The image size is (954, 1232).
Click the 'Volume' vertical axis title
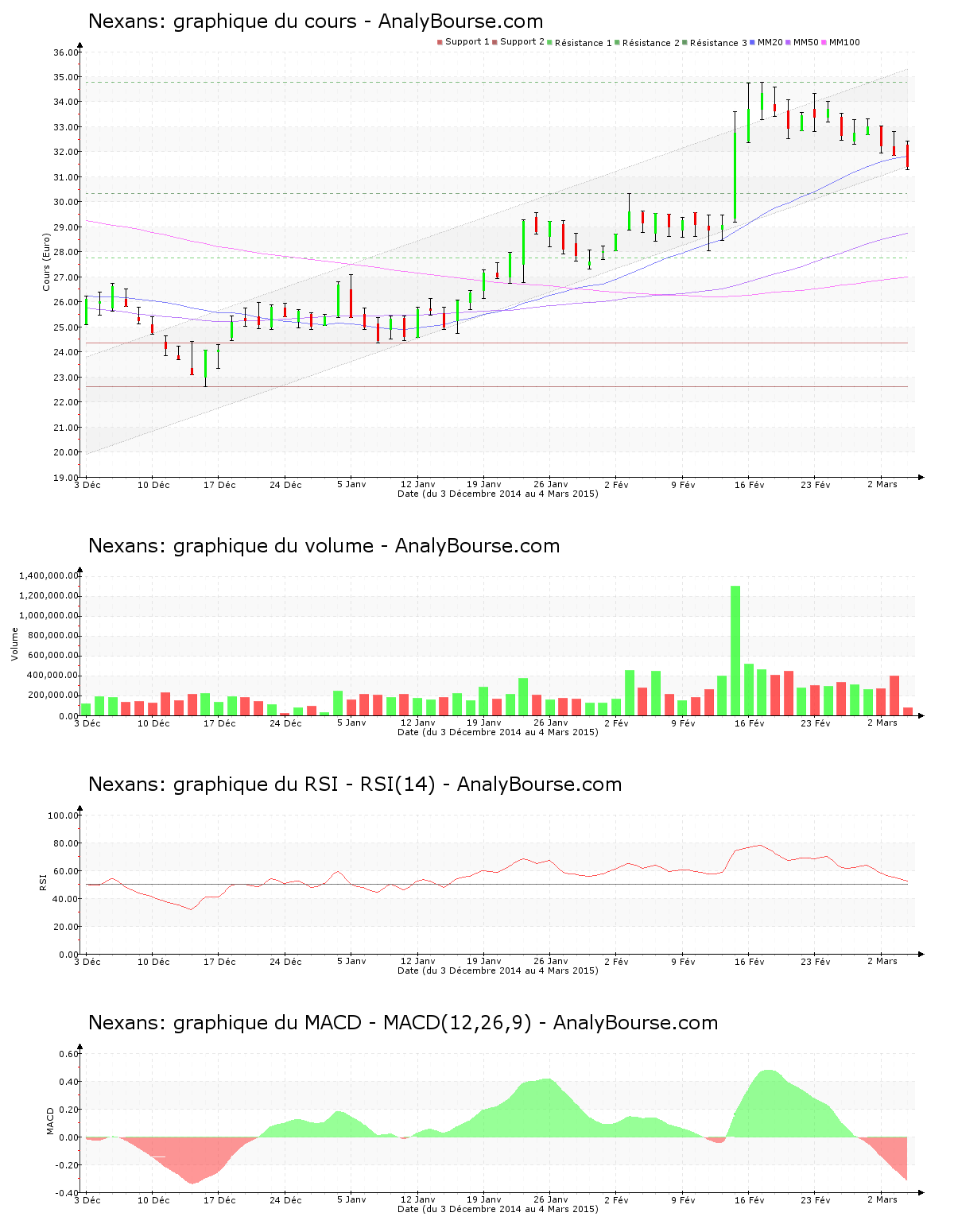(x=14, y=644)
